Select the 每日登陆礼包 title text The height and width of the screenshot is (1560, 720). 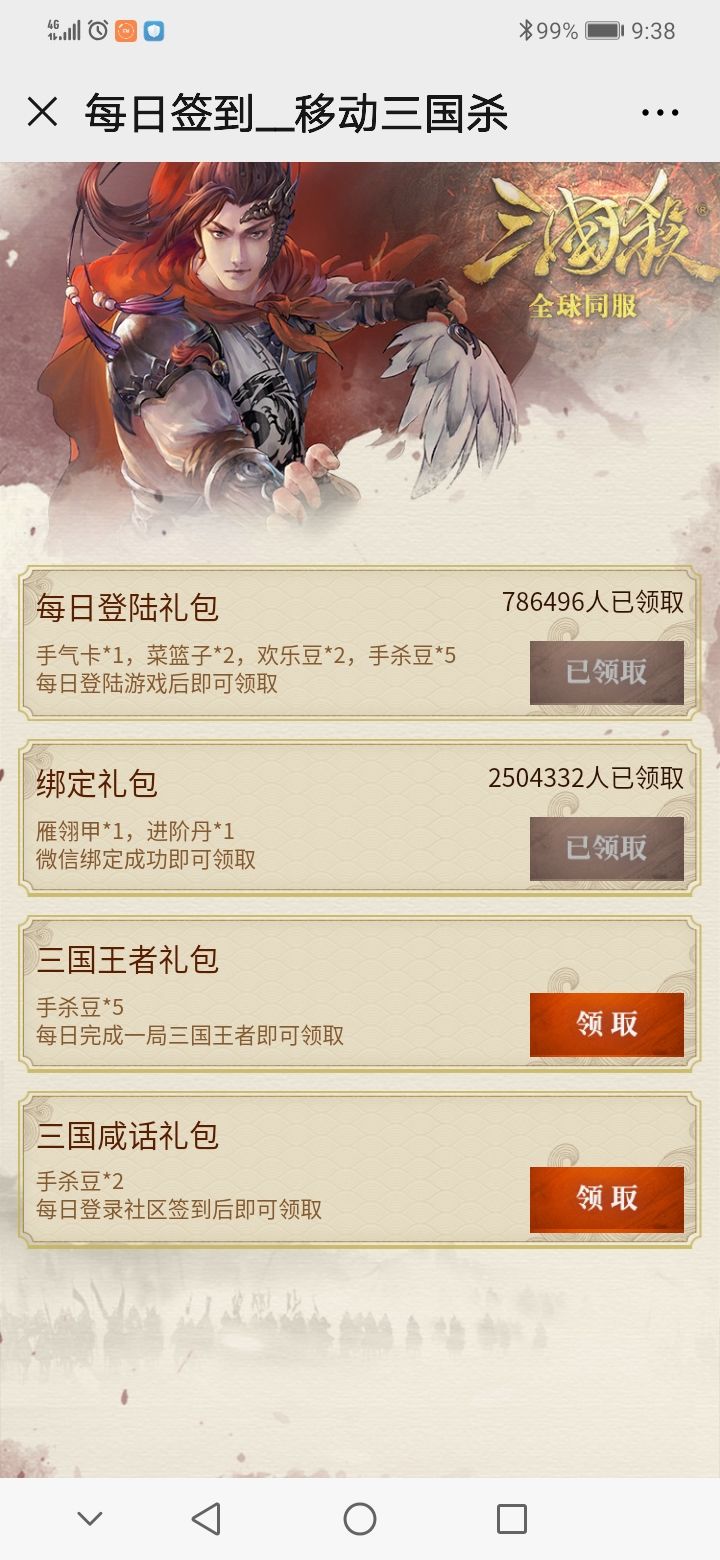click(127, 608)
